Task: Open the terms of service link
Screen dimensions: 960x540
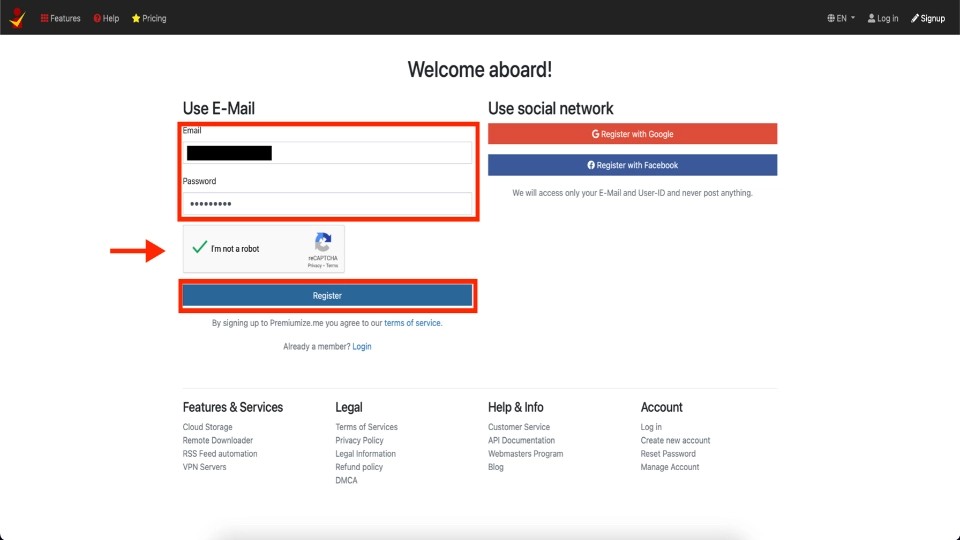Action: point(412,323)
